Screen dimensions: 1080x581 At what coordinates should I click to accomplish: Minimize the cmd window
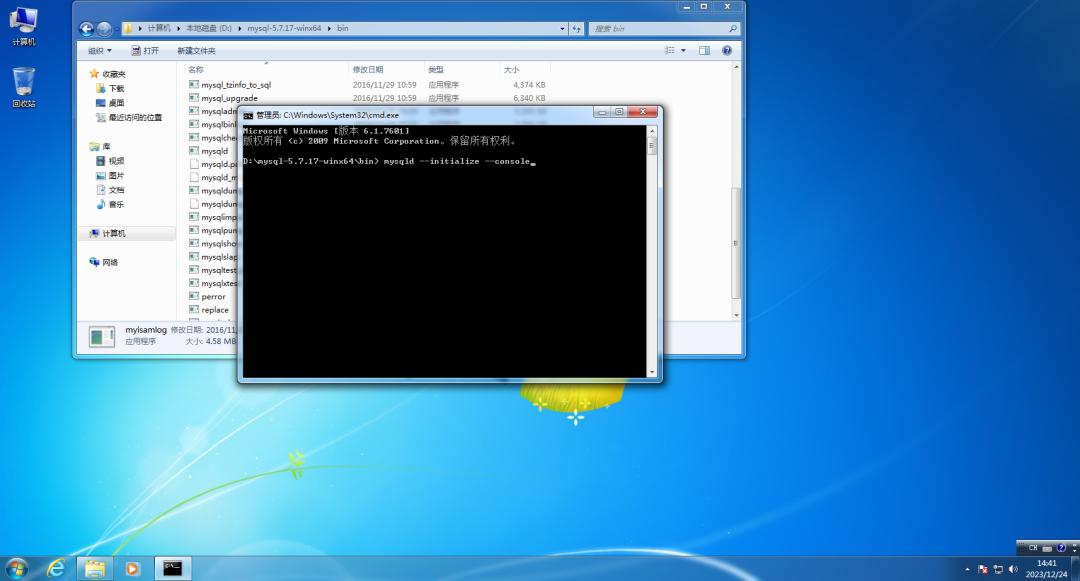[602, 112]
